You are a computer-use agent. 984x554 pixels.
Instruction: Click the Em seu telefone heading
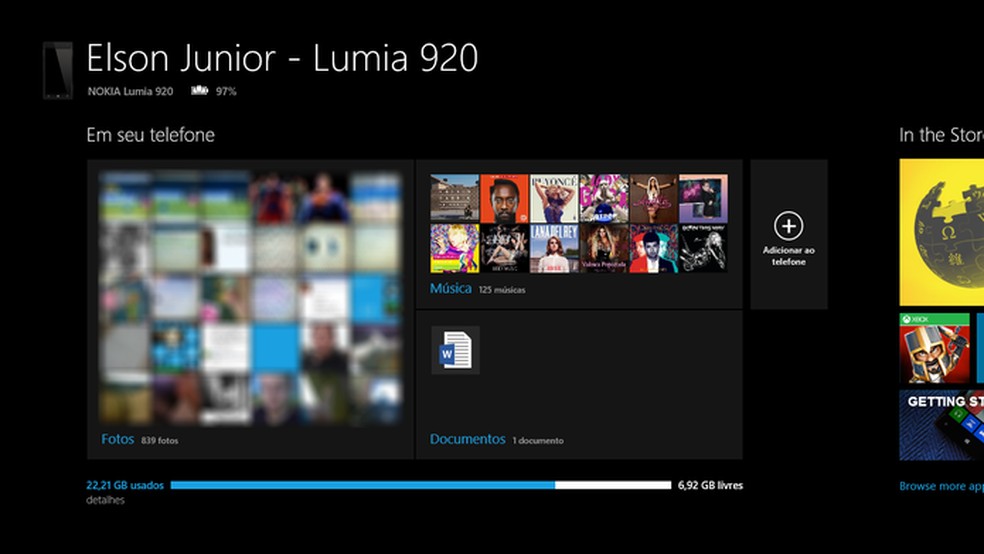151,135
